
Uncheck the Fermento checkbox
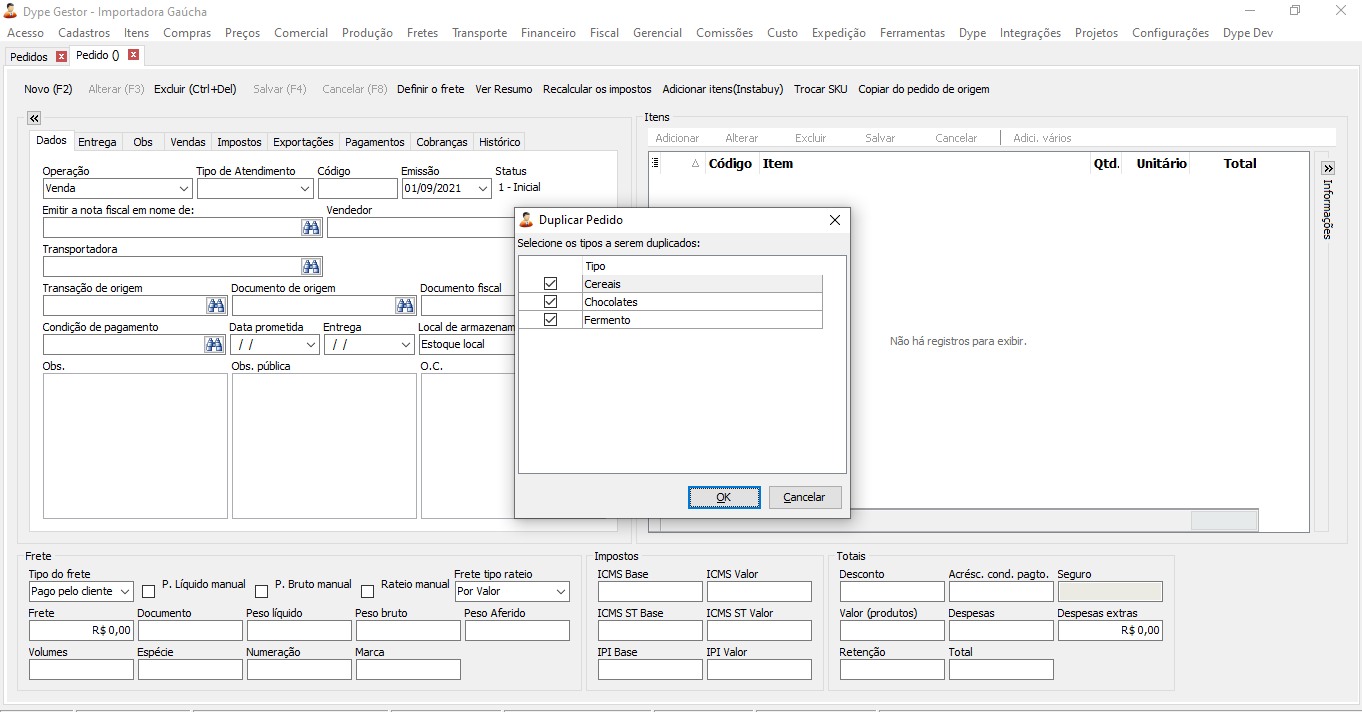click(x=550, y=320)
